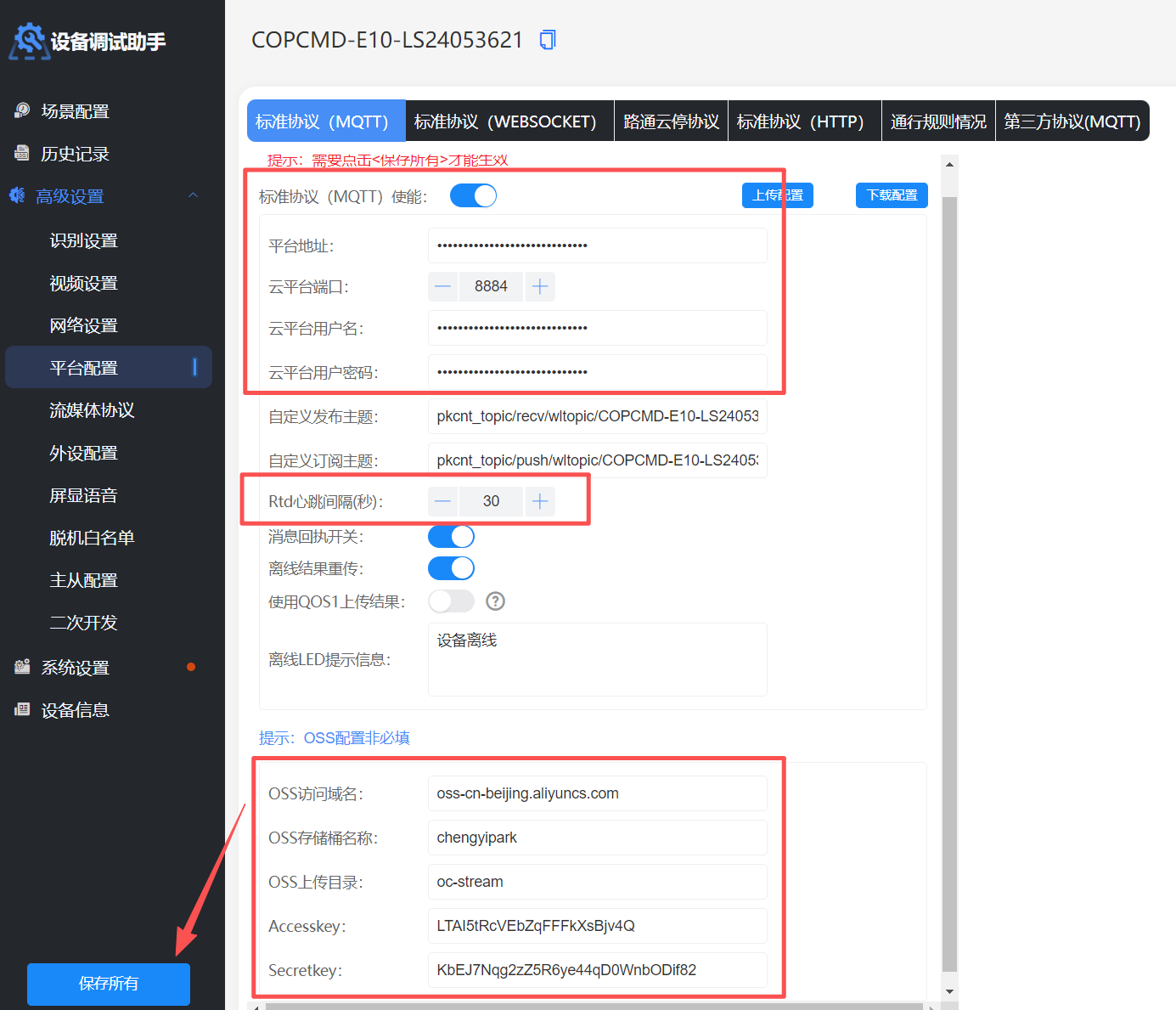Decrease Rtd心跳间隔 with minus button
The width and height of the screenshot is (1176, 1010).
pos(442,501)
